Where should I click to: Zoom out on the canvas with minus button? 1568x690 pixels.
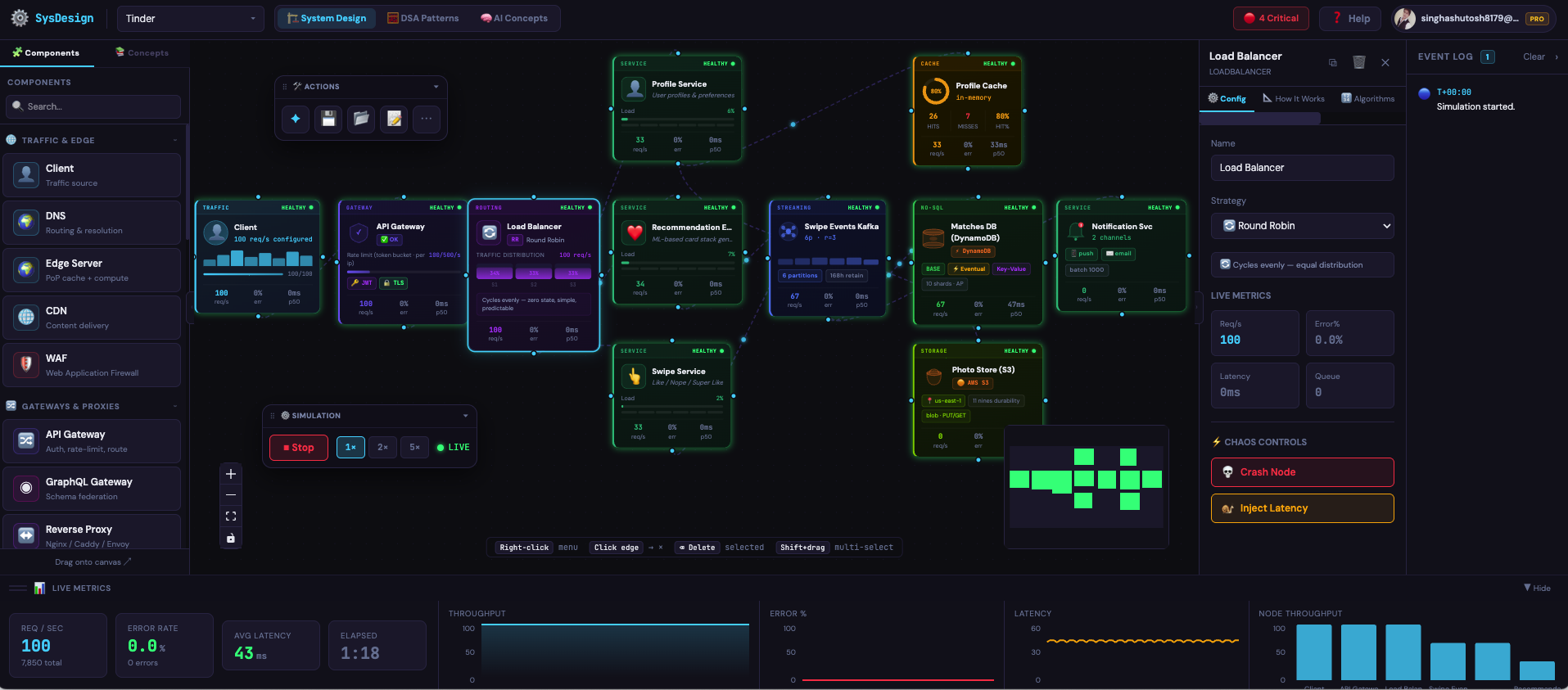tap(231, 495)
